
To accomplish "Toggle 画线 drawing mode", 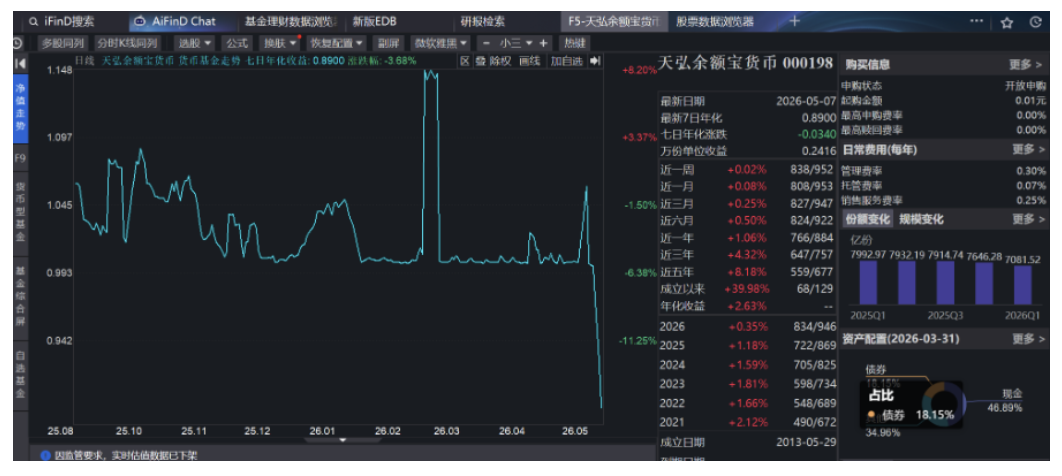I will 529,61.
